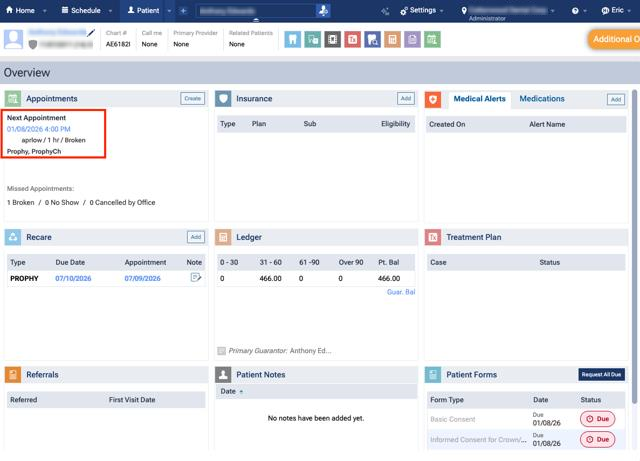Click the patient search icon in top bar

pyautogui.click(x=323, y=10)
